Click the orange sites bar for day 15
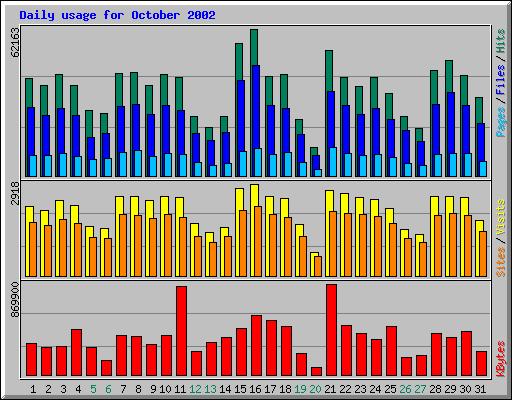This screenshot has width=512, height=400. pos(243,243)
